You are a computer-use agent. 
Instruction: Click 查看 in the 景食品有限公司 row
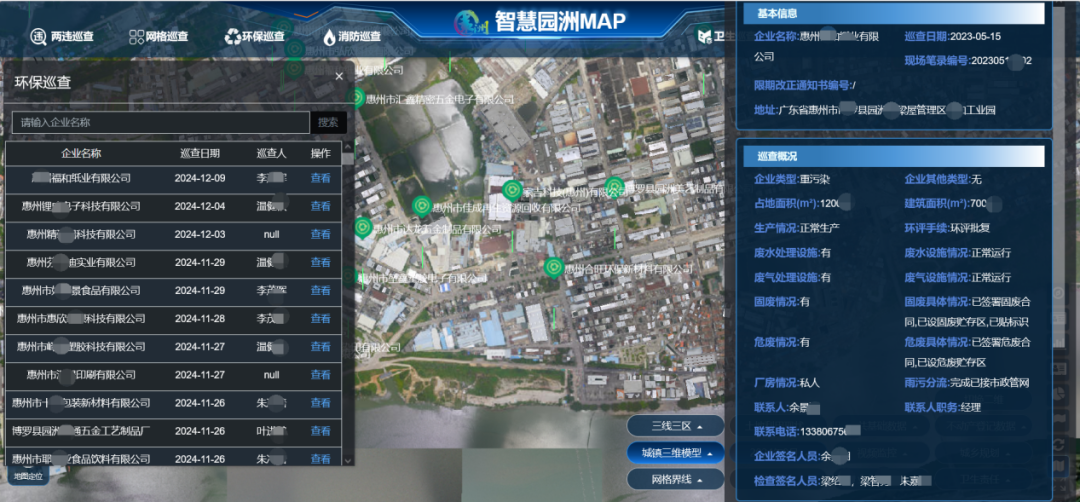(x=320, y=291)
